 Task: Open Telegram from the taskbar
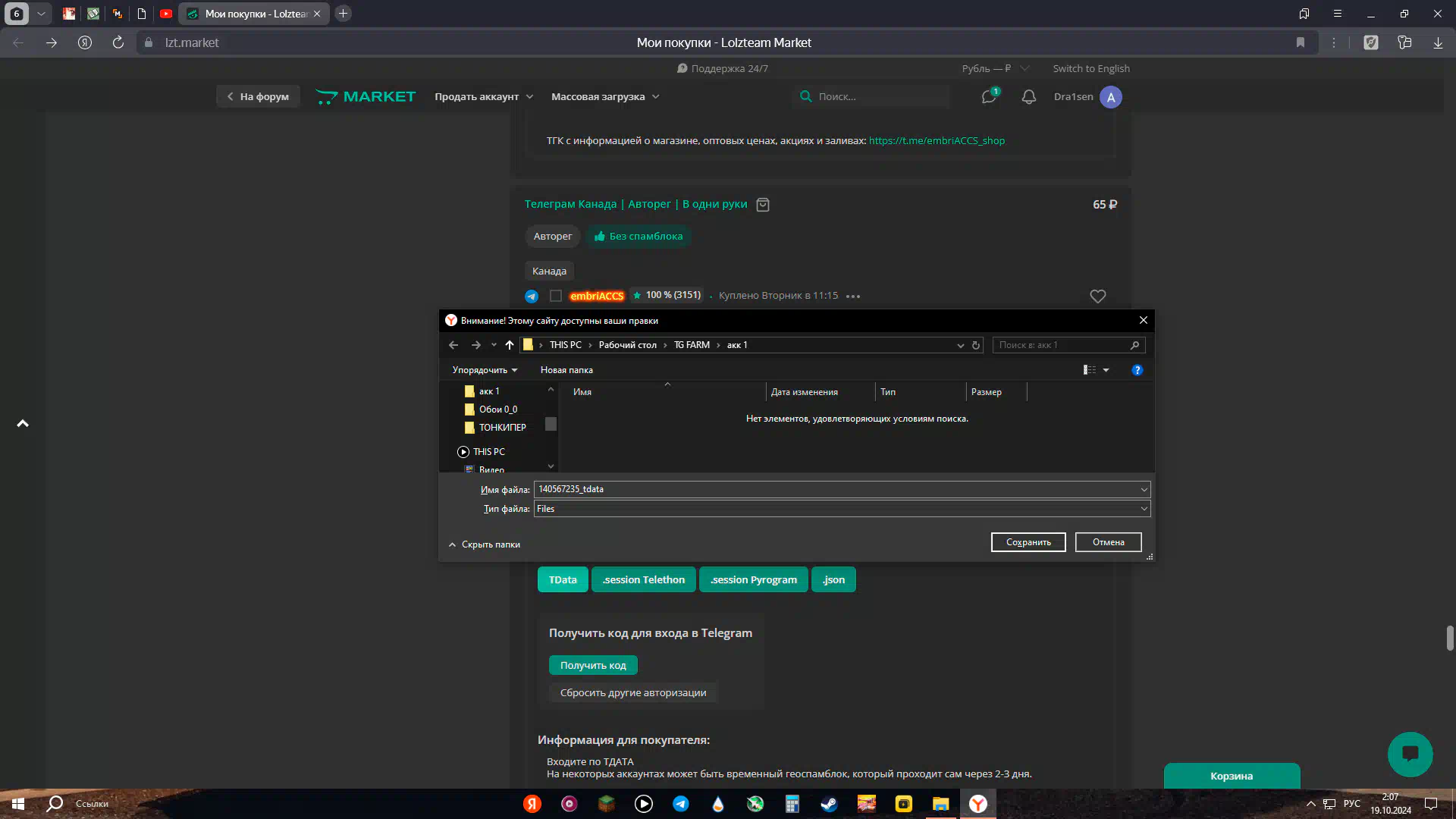[x=680, y=804]
